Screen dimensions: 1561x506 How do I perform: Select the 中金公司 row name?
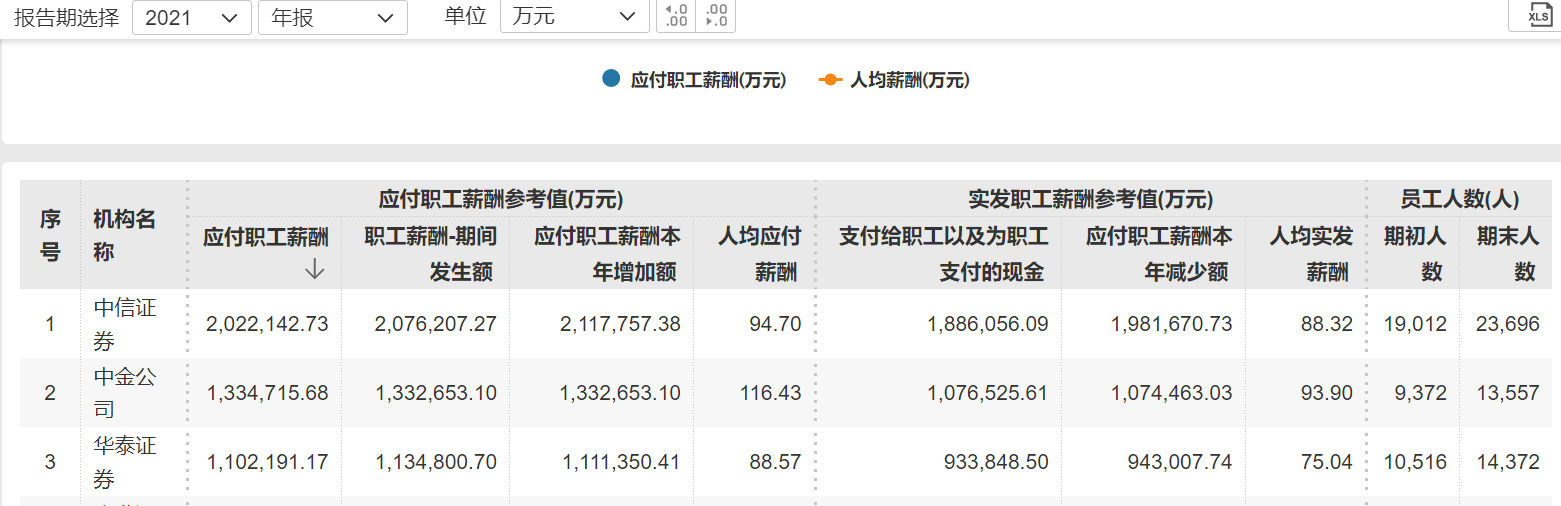(x=125, y=393)
